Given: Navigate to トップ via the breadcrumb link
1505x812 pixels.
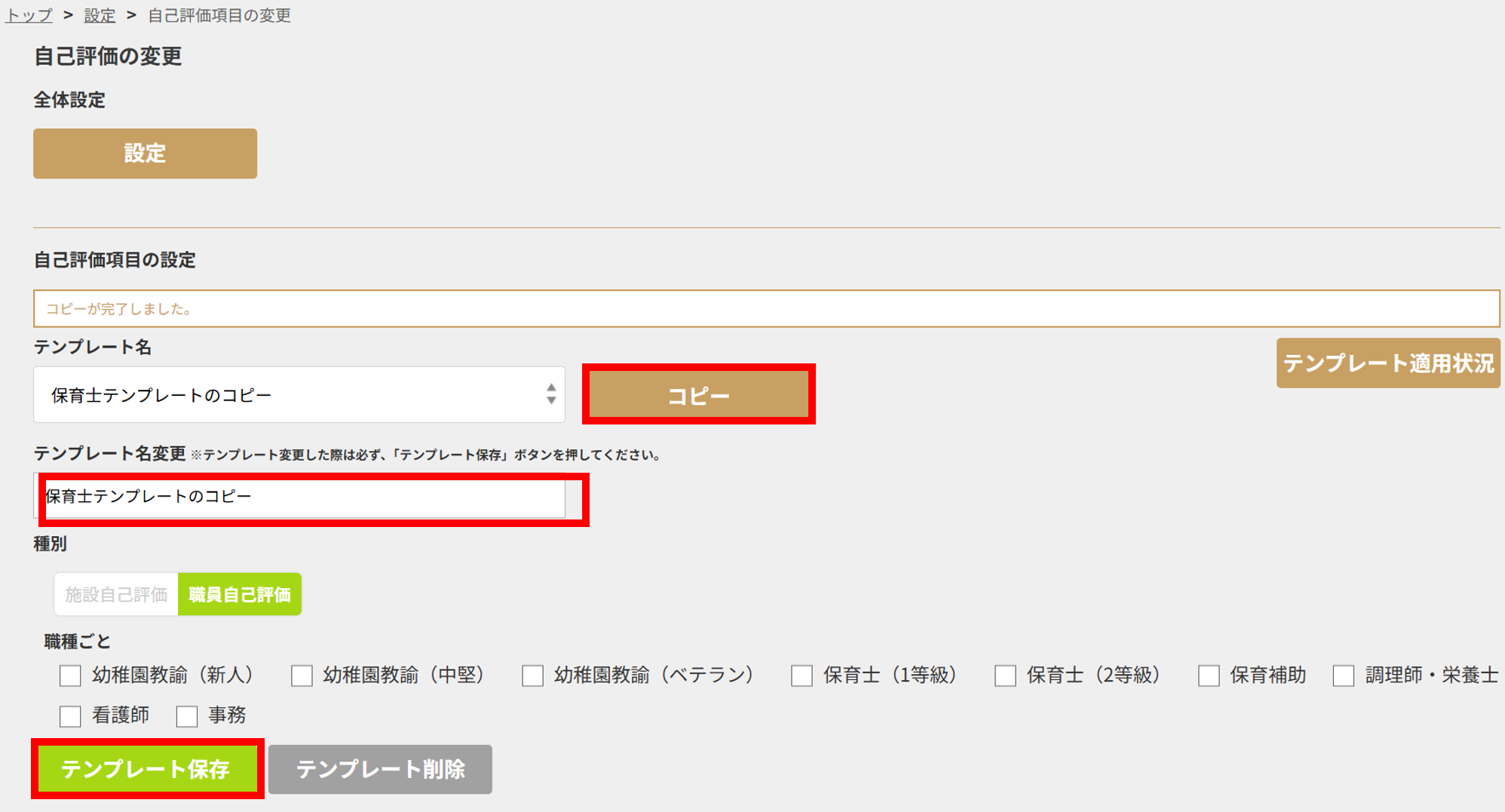Looking at the screenshot, I should 27,14.
